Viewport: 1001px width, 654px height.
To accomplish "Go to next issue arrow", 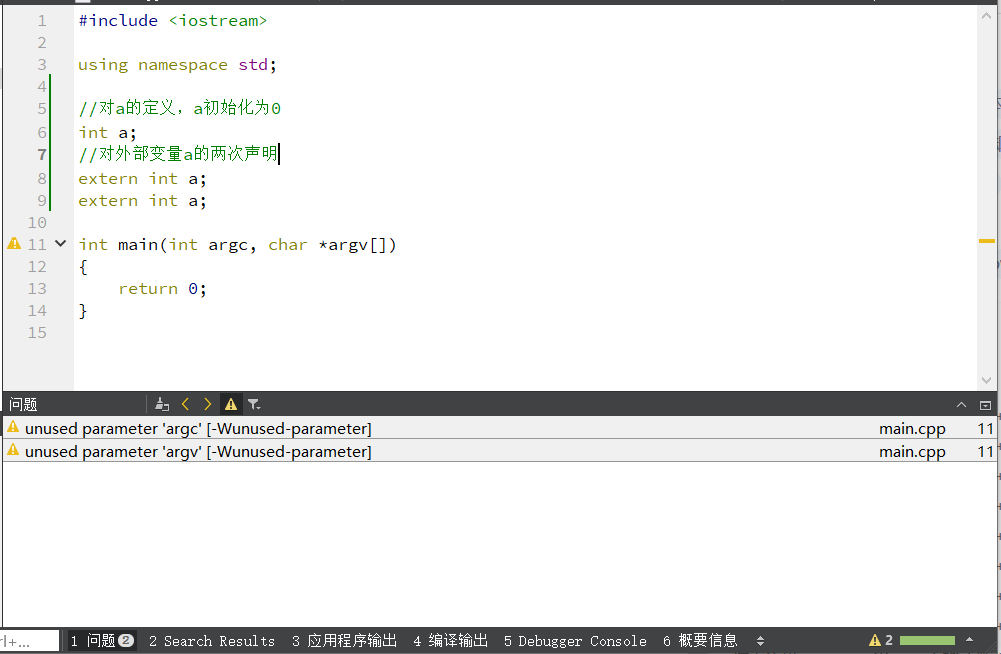I will tap(207, 404).
